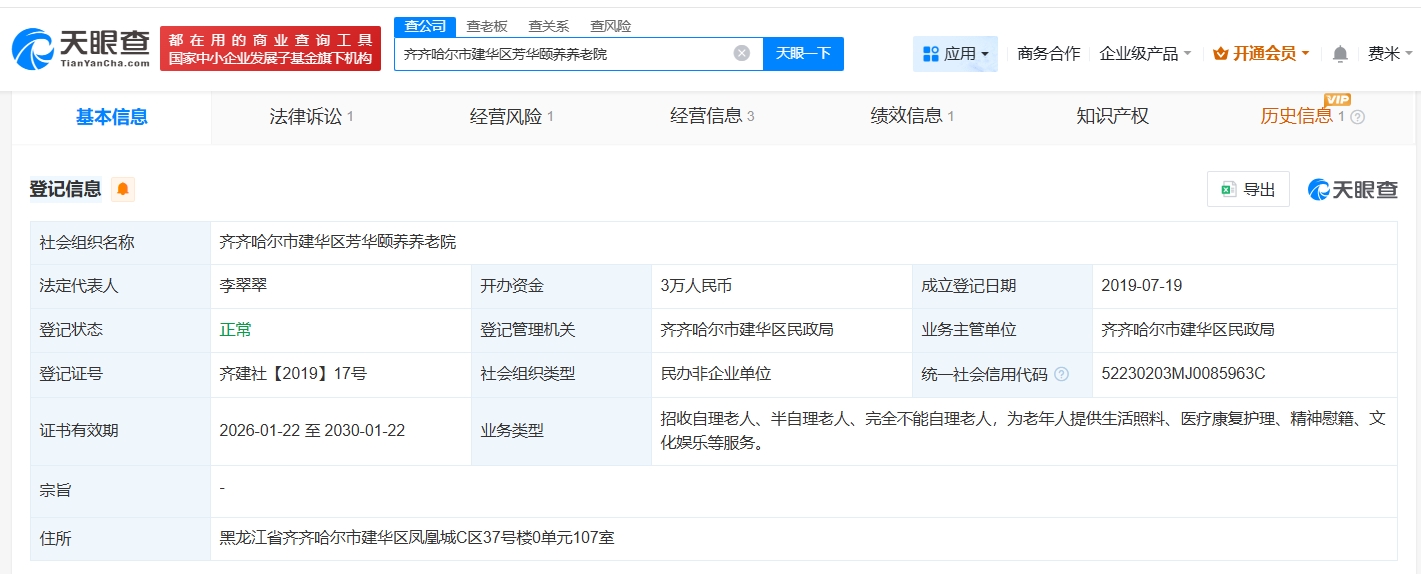Export registration info with 导出 button
Image resolution: width=1421 pixels, height=574 pixels.
[1248, 189]
